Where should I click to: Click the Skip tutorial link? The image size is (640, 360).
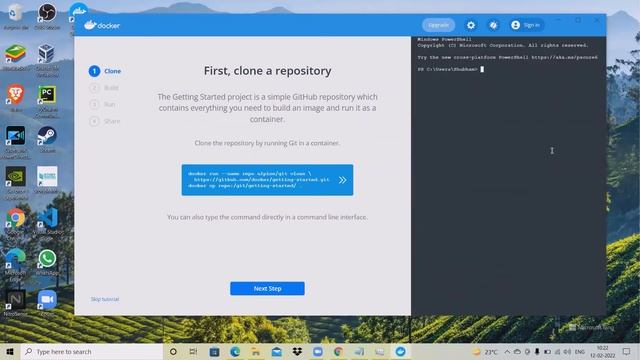[x=105, y=299]
